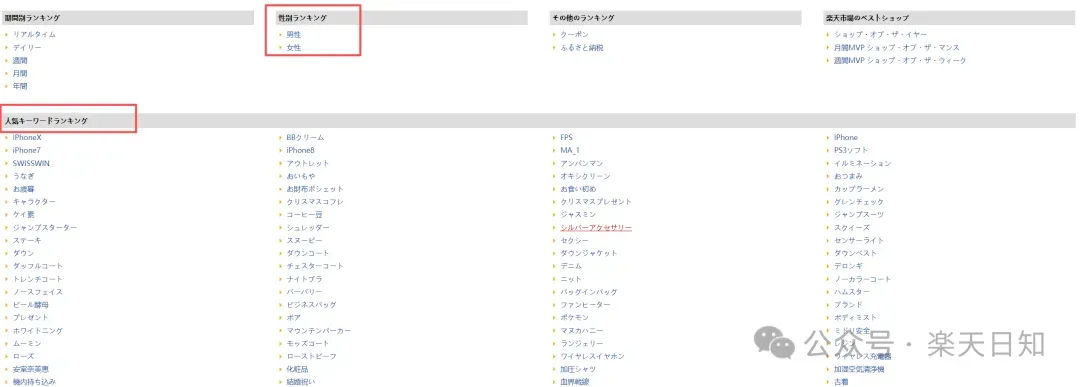Open the オキシクリーン keyword ranking

(585, 176)
